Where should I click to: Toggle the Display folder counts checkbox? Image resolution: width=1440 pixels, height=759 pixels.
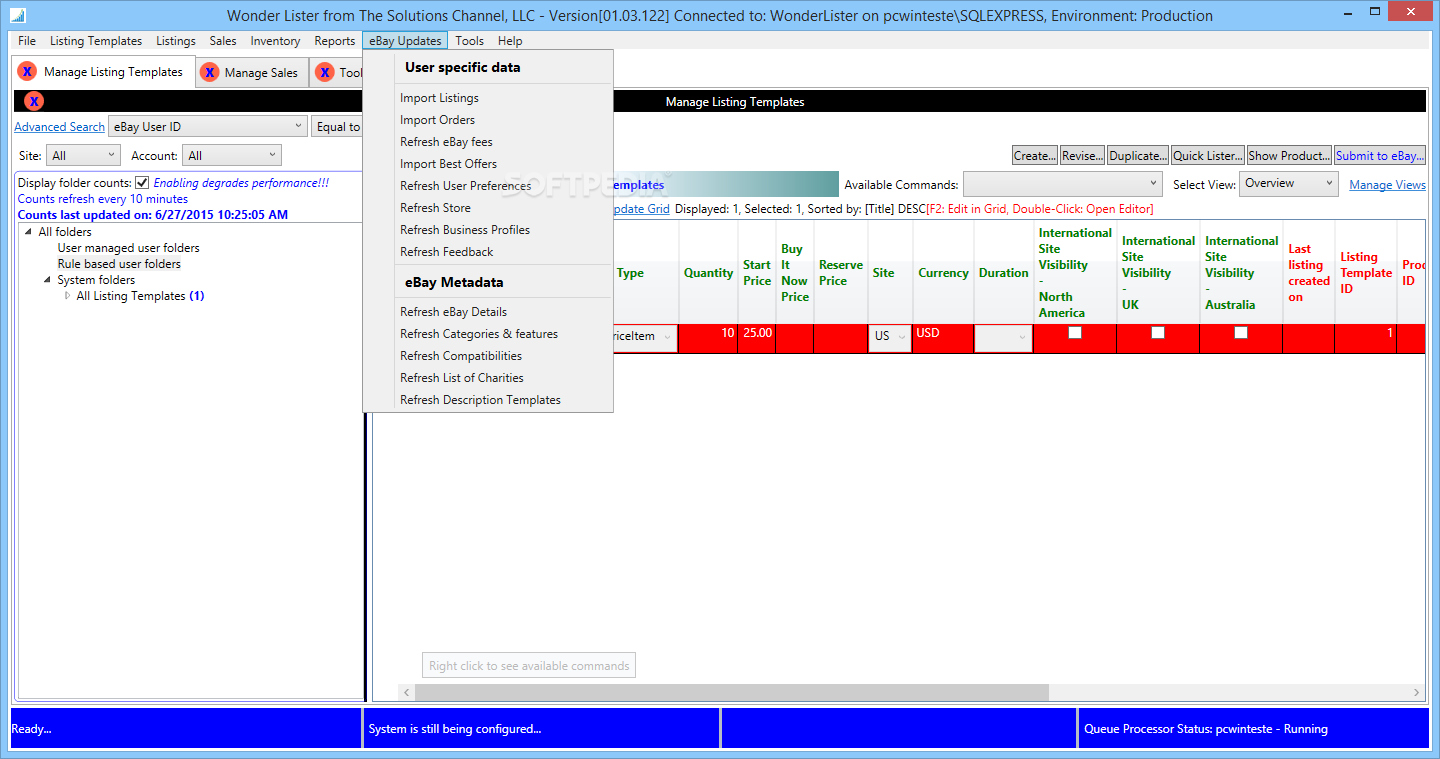pos(142,183)
